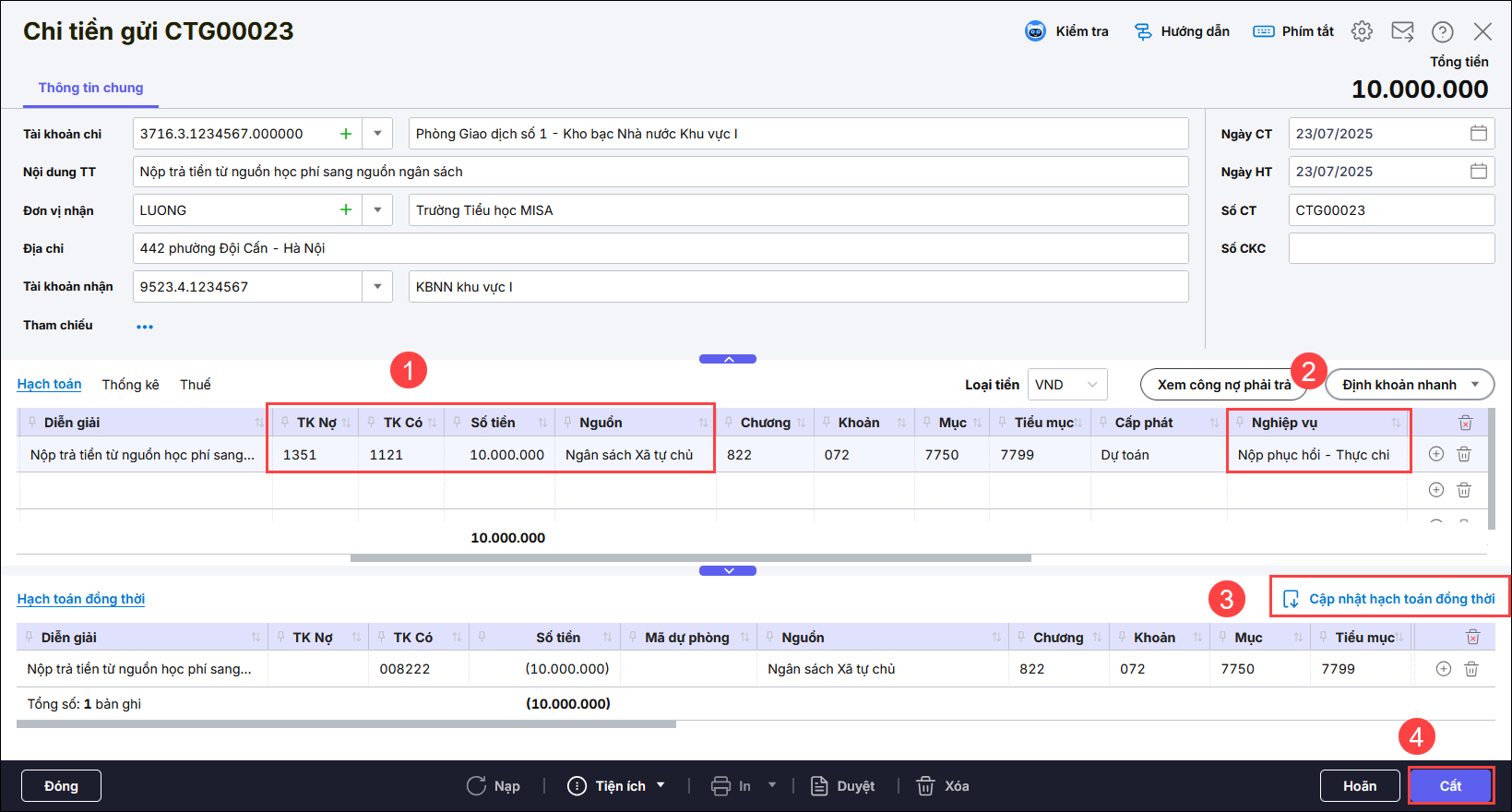Switch to the Thuế tab

coord(195,385)
